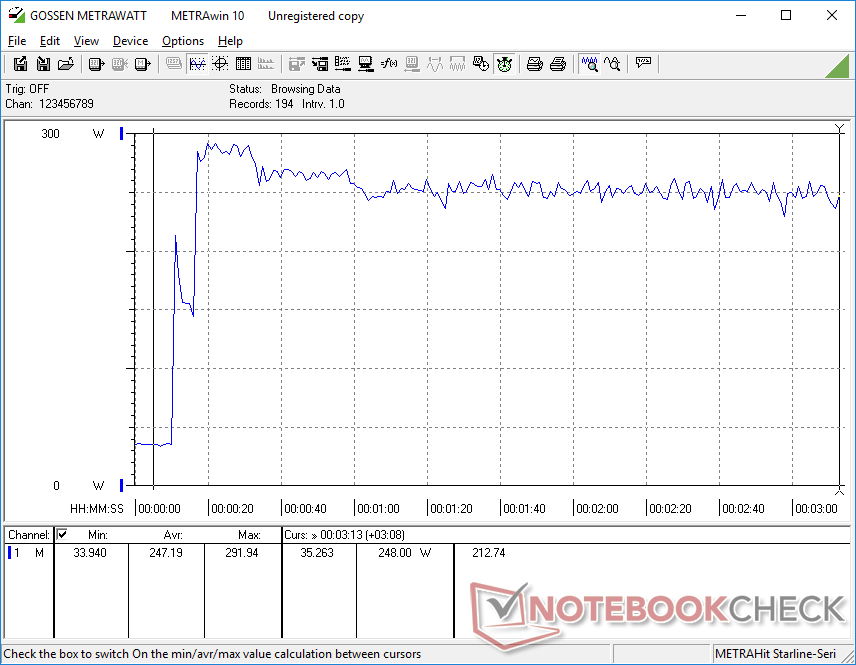This screenshot has width=856, height=665.
Task: Click the HH:MM:SS axis unit label
Action: coord(97,509)
